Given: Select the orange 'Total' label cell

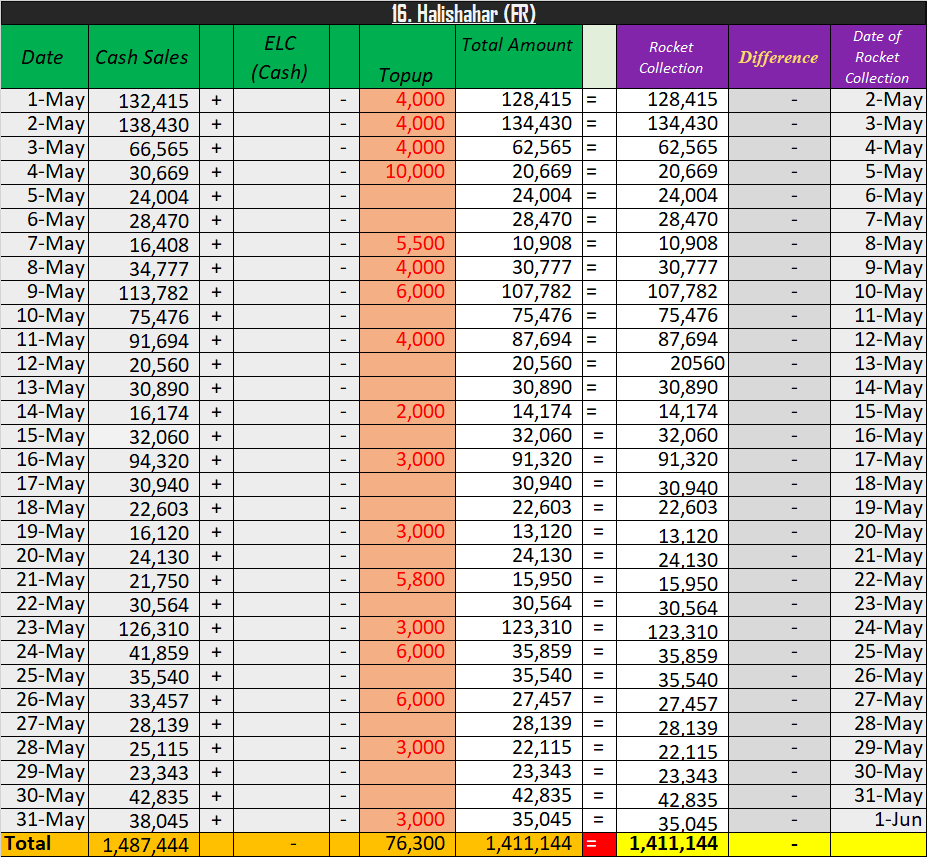Looking at the screenshot, I should pyautogui.click(x=44, y=844).
